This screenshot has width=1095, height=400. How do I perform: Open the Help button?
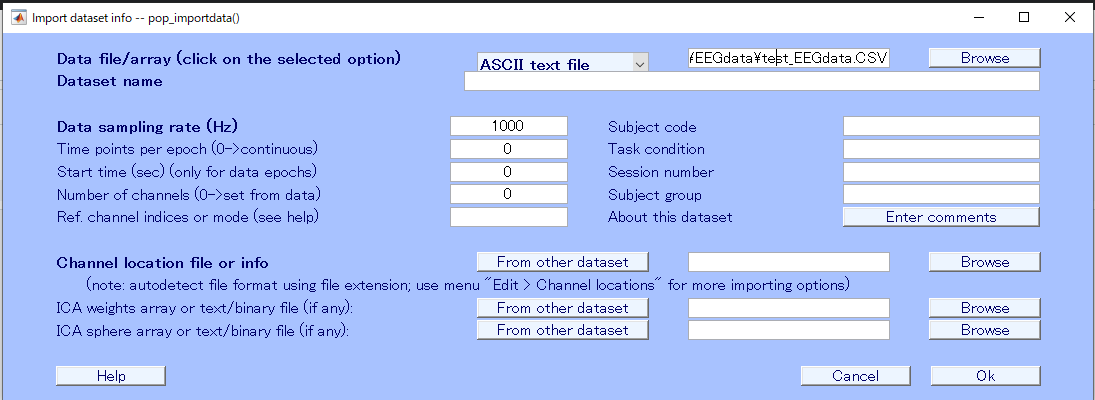(x=111, y=376)
